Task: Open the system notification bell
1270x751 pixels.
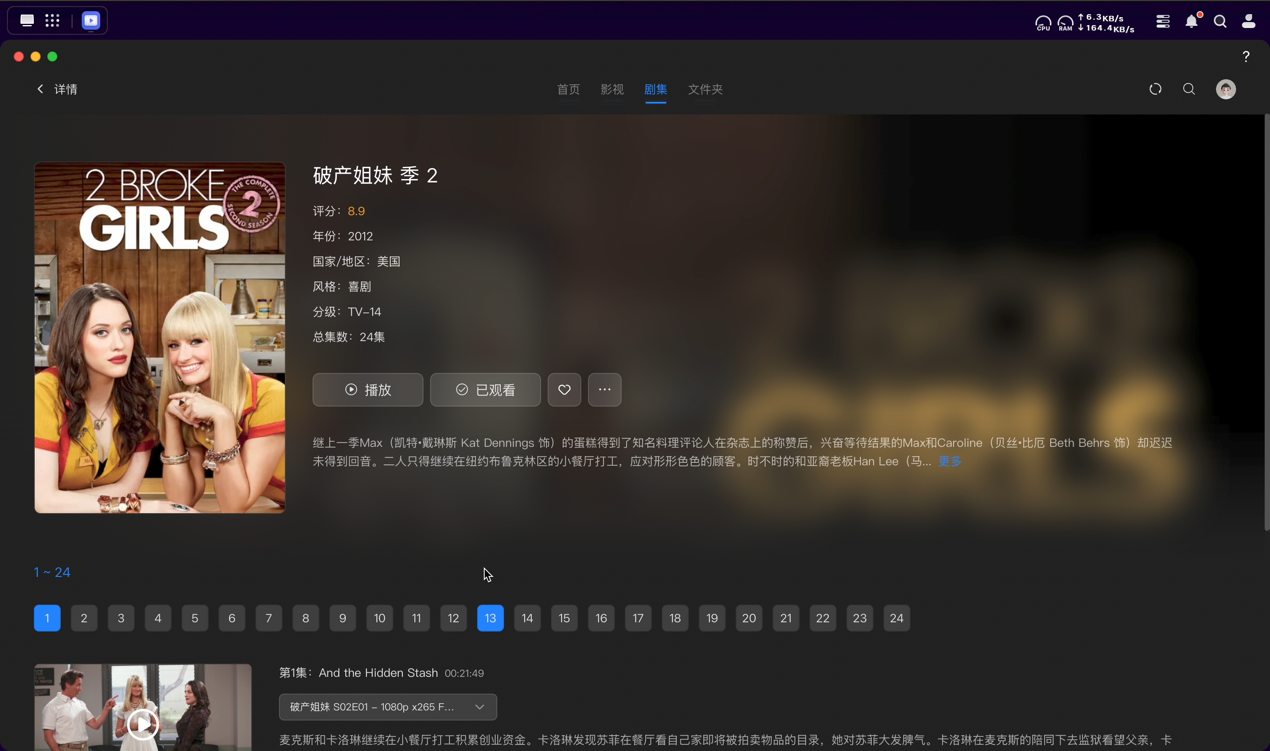Action: pyautogui.click(x=1191, y=21)
